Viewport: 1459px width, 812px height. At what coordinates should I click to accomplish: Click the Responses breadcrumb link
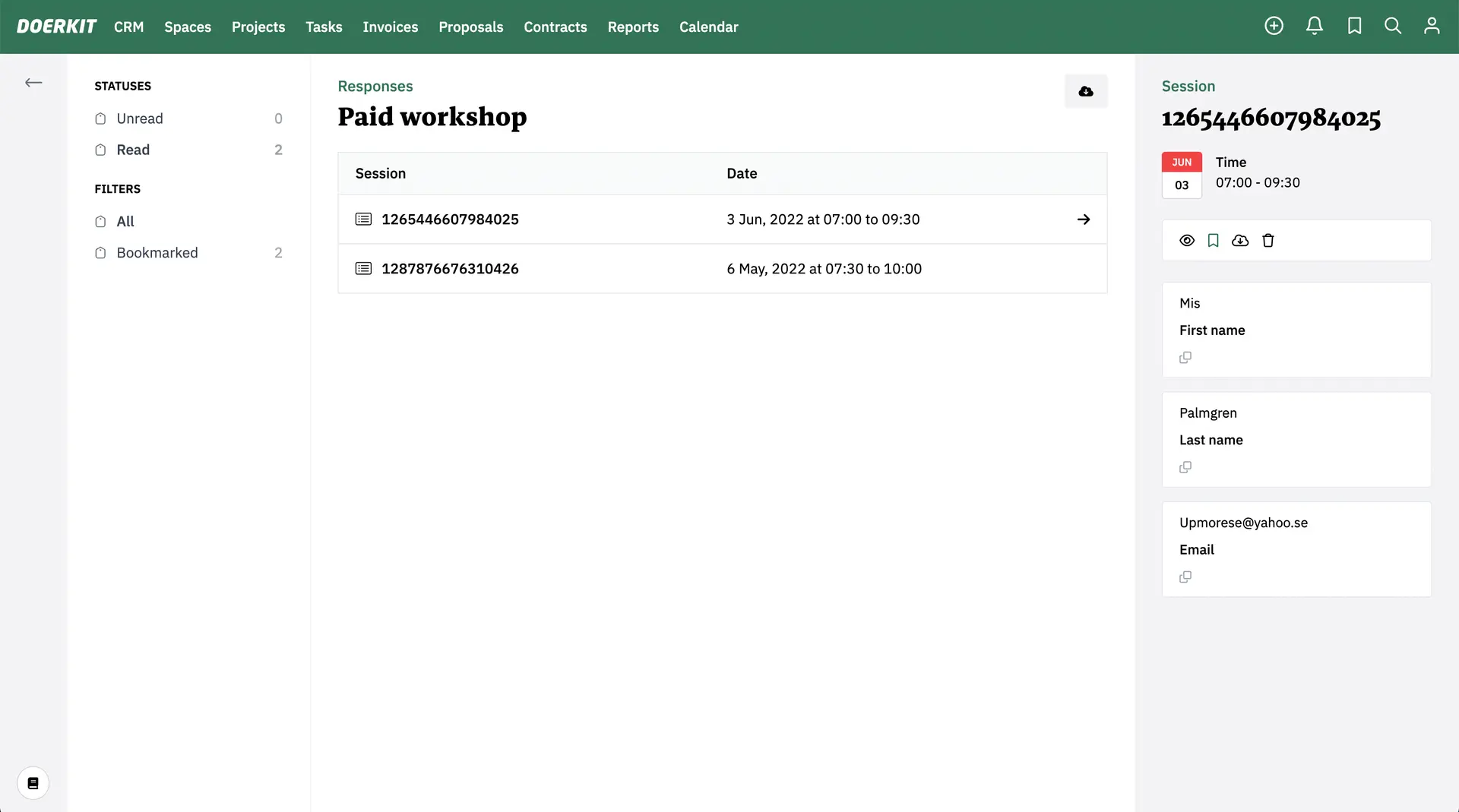tap(375, 87)
